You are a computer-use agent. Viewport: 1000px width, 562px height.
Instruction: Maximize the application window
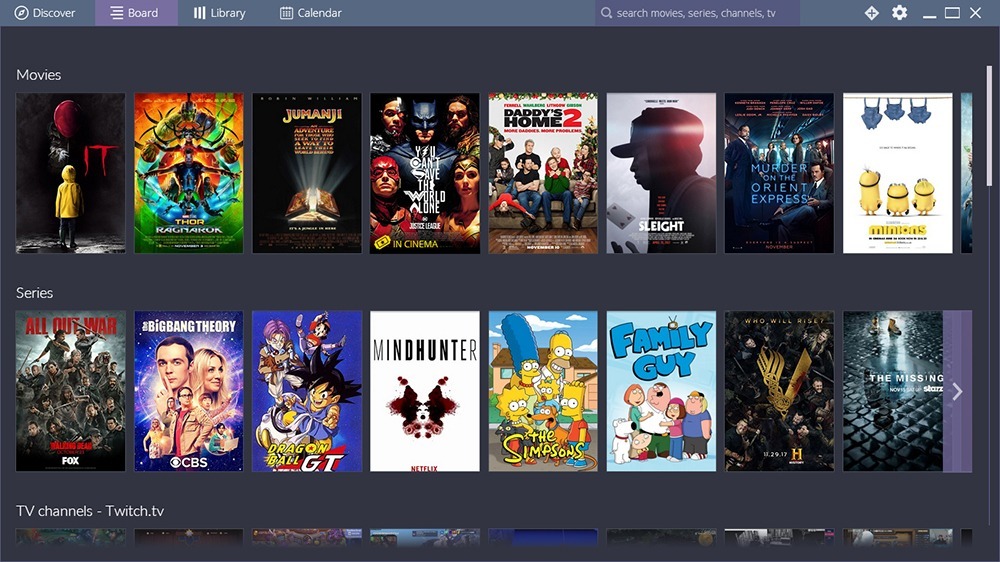coord(952,13)
